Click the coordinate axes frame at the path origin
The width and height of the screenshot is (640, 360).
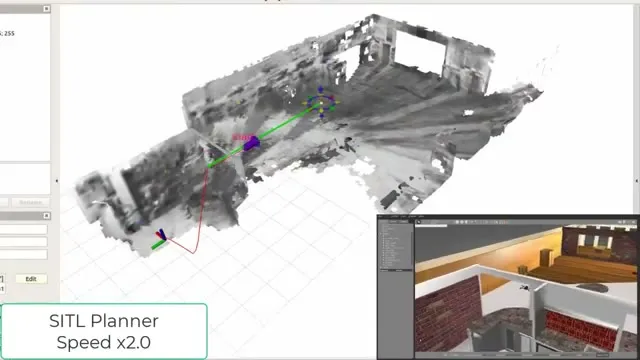point(160,239)
